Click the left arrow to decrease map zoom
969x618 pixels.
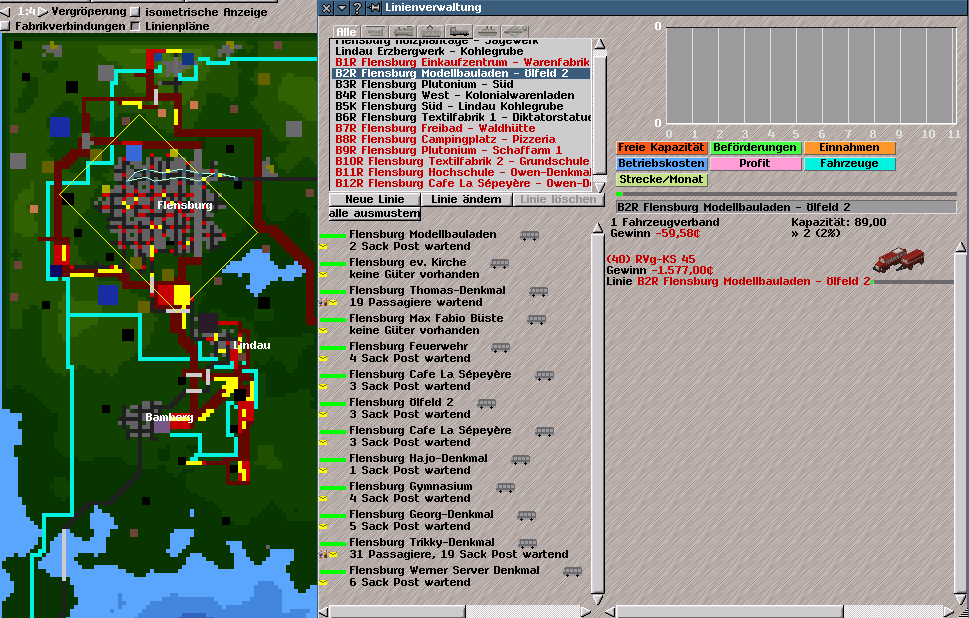click(x=6, y=12)
